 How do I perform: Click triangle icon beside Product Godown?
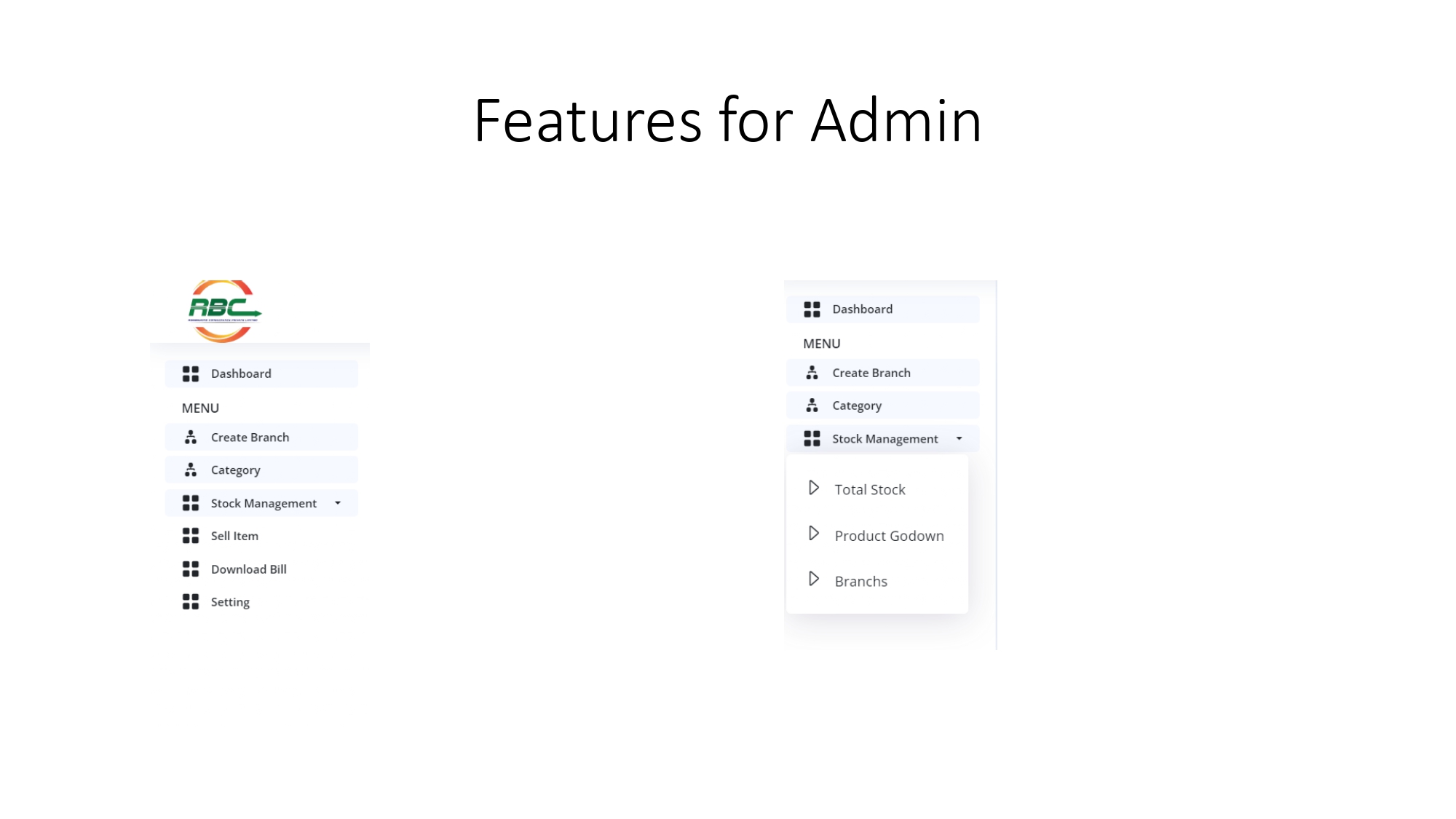click(814, 534)
